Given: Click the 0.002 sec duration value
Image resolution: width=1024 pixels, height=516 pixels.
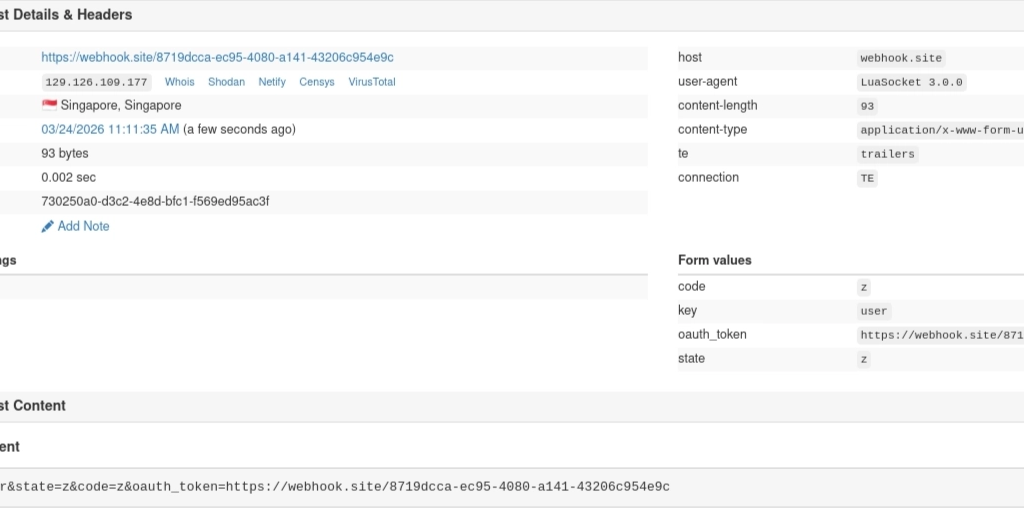Looking at the screenshot, I should pos(68,178).
